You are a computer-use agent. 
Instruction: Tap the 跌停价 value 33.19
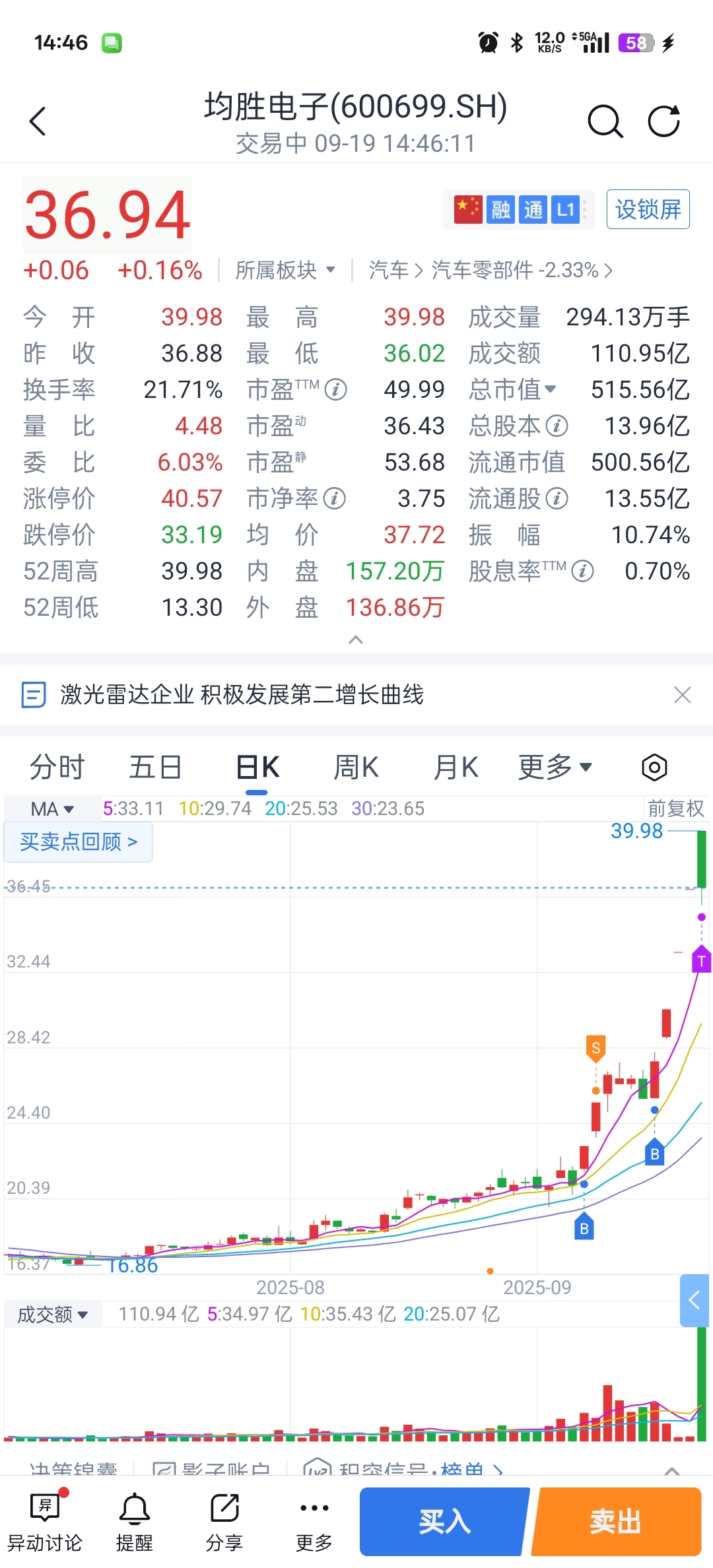pos(192,535)
